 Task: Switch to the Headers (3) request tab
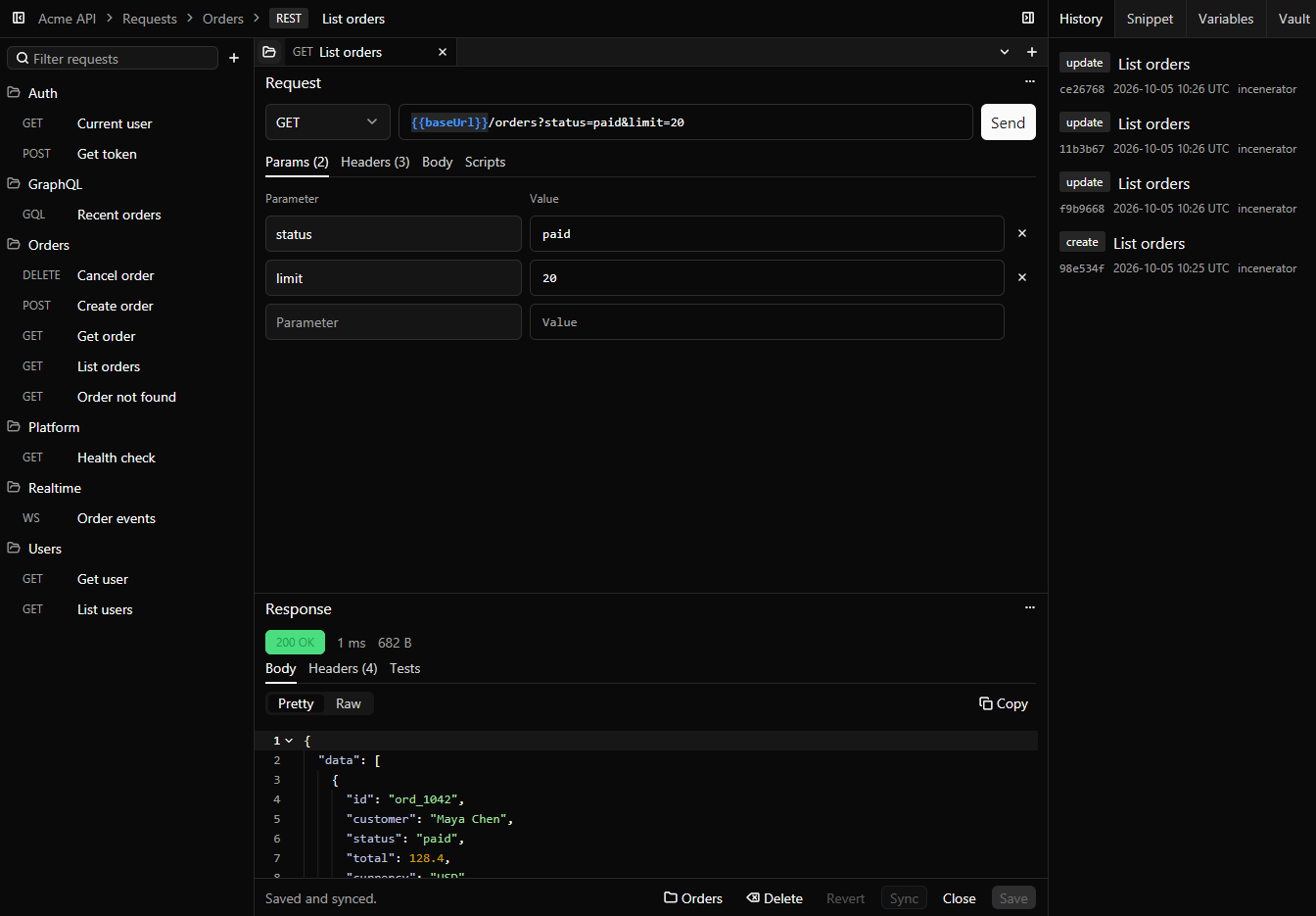tap(375, 162)
